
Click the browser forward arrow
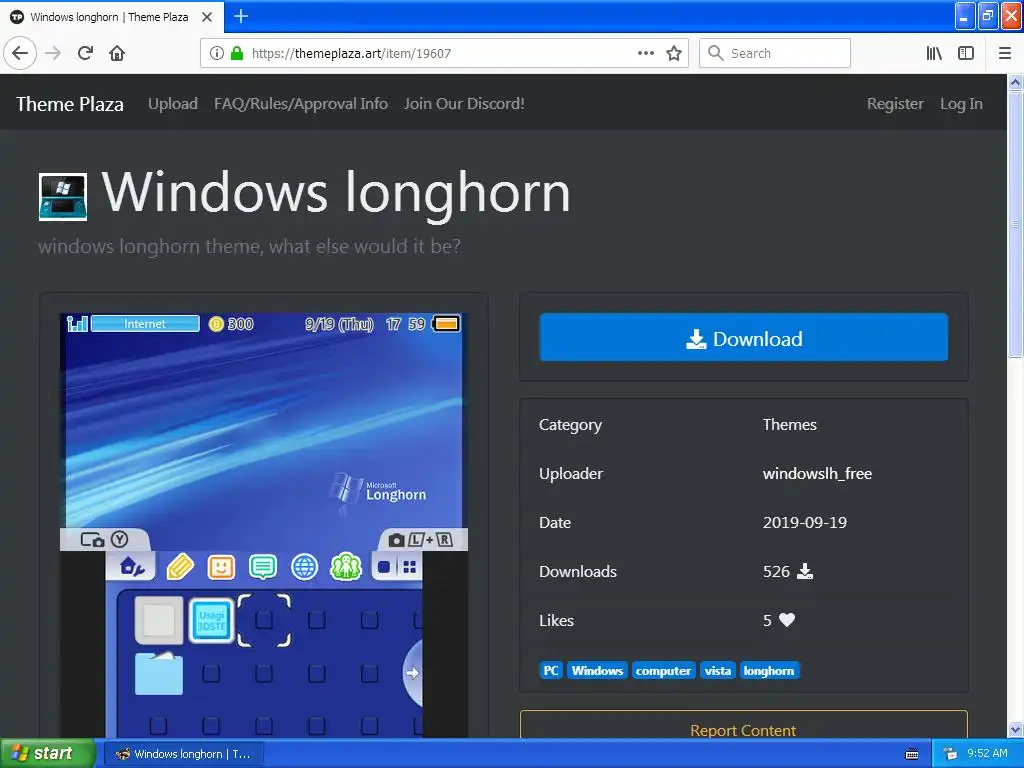tap(53, 54)
